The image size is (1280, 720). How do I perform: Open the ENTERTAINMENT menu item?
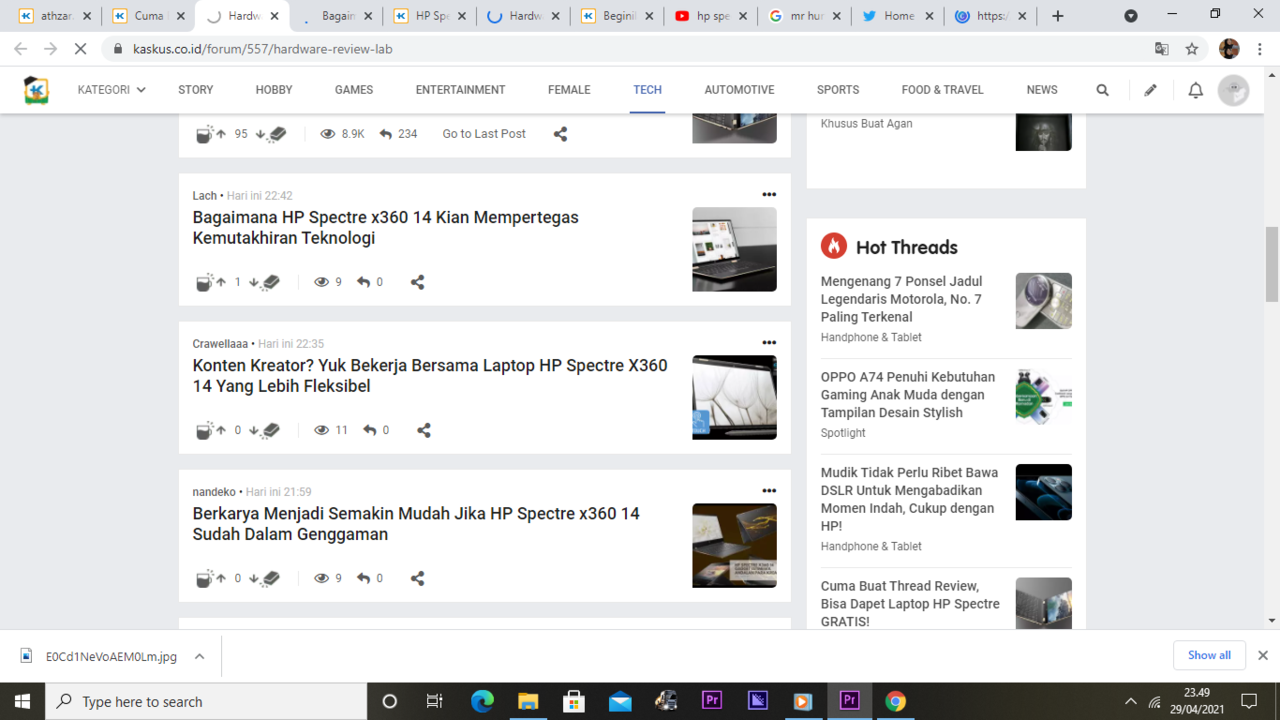(x=460, y=90)
